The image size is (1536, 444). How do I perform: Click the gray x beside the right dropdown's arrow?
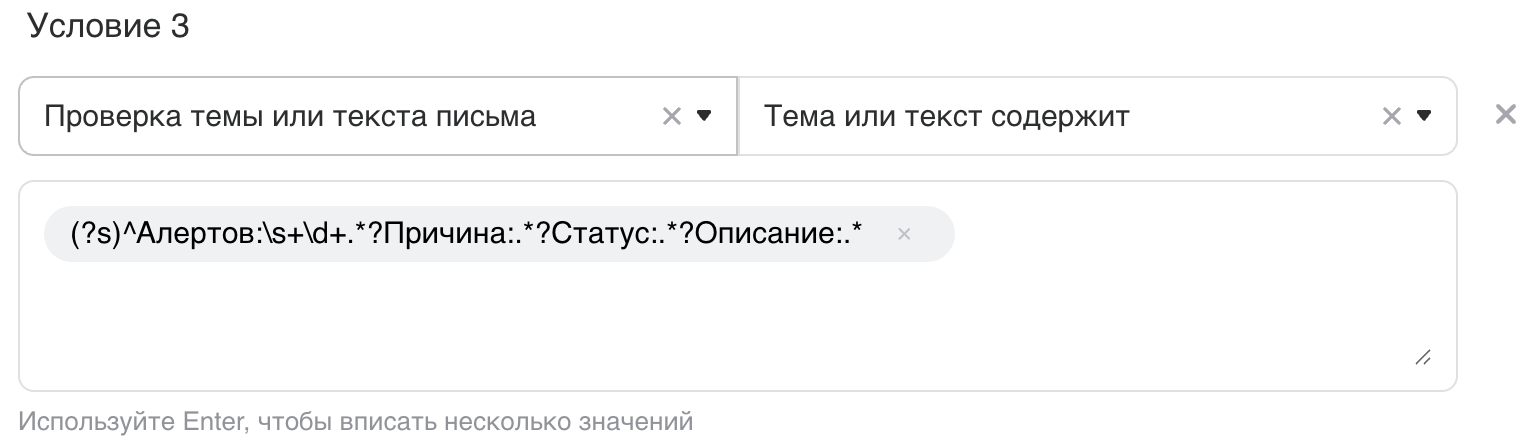tap(1391, 117)
